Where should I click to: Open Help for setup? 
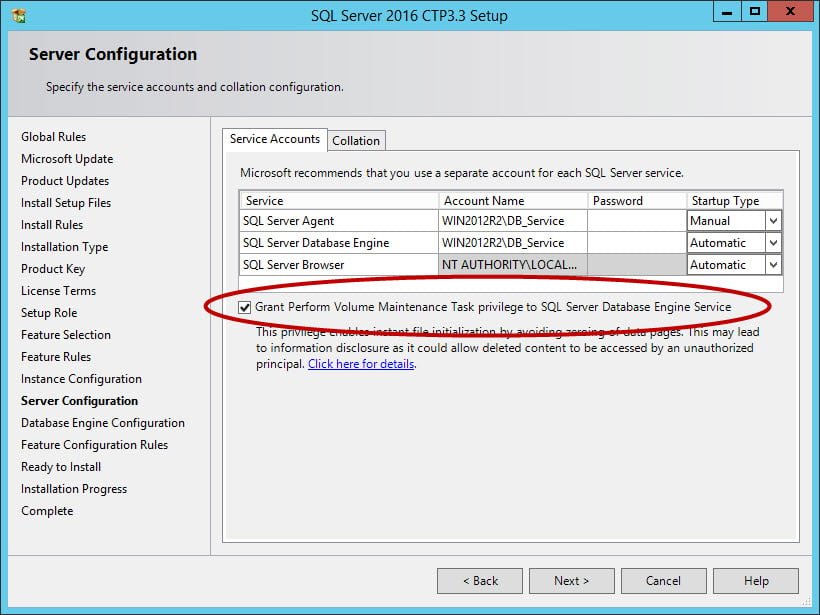(x=756, y=581)
